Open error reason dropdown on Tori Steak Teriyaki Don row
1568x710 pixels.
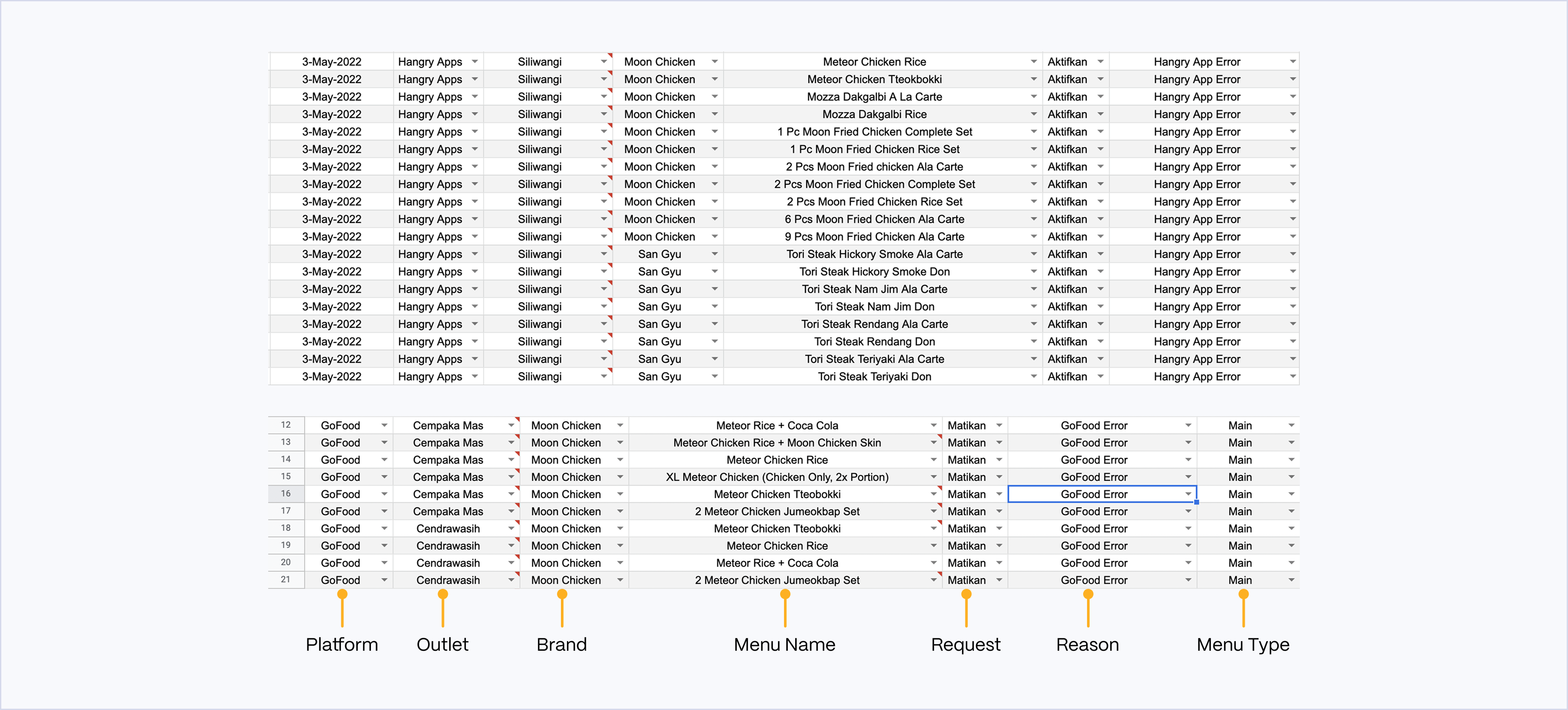tap(1292, 377)
